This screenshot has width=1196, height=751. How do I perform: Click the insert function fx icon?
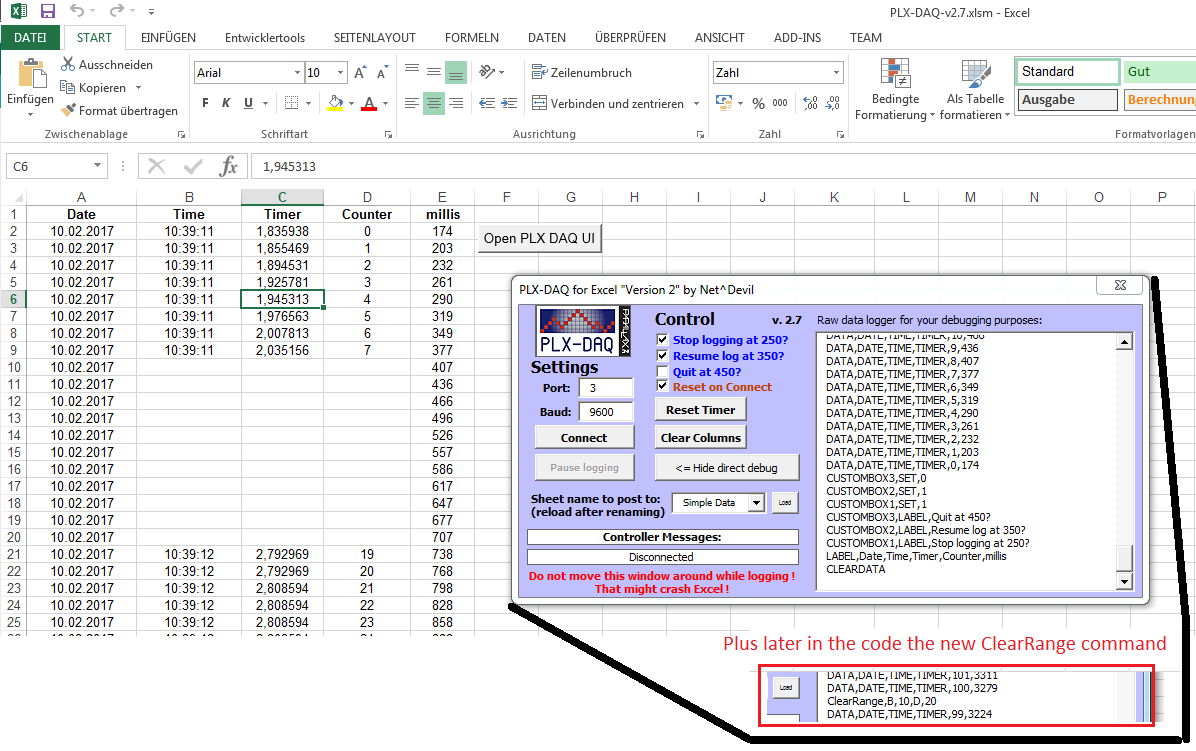point(228,166)
